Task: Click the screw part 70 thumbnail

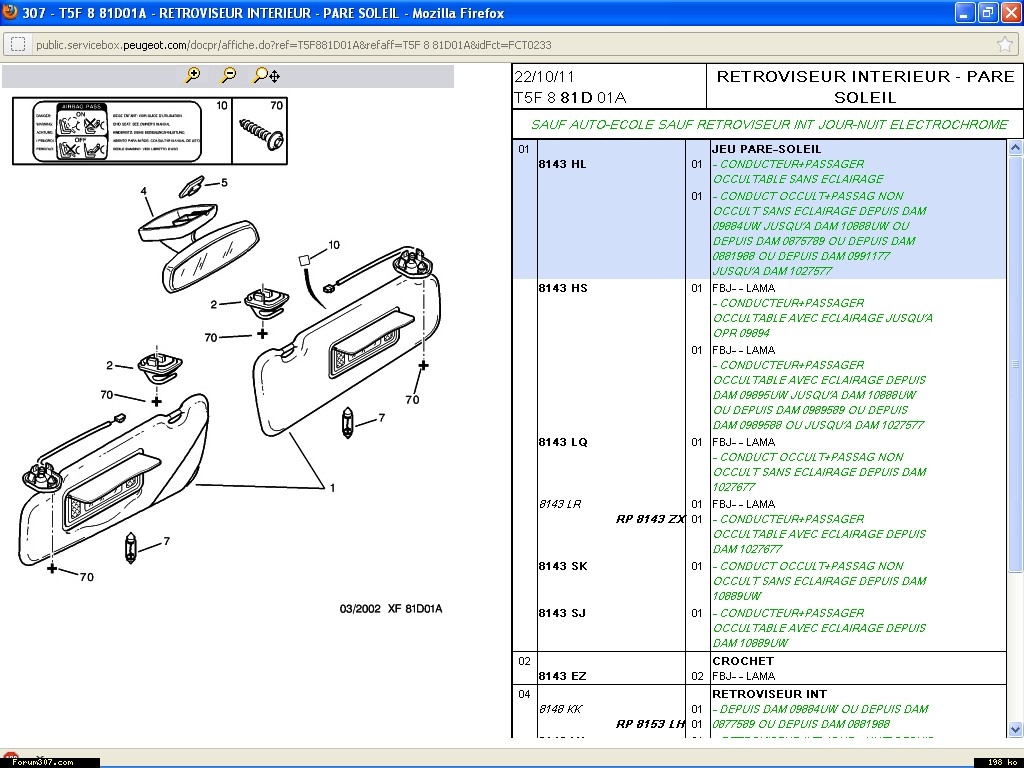Action: coord(261,131)
